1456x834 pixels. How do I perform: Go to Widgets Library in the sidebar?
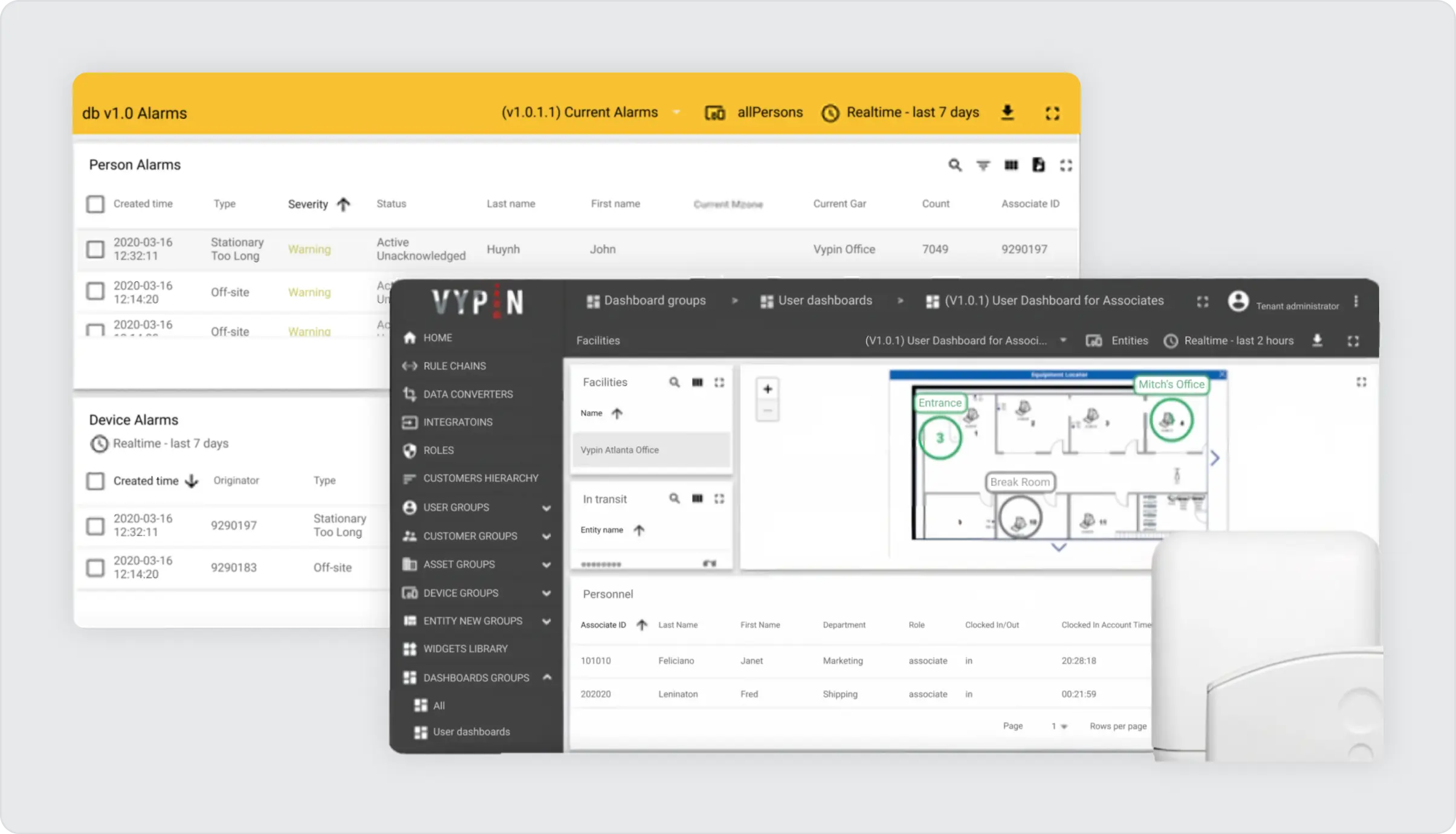coord(465,648)
